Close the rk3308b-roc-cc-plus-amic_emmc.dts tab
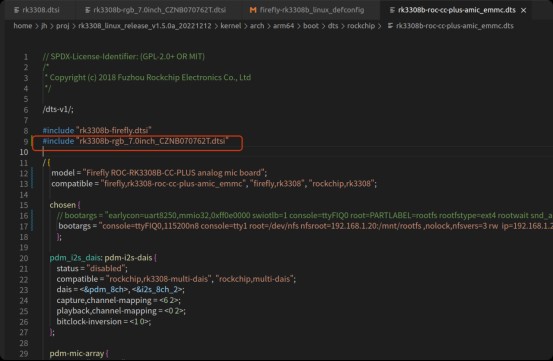The image size is (553, 361). point(524,10)
